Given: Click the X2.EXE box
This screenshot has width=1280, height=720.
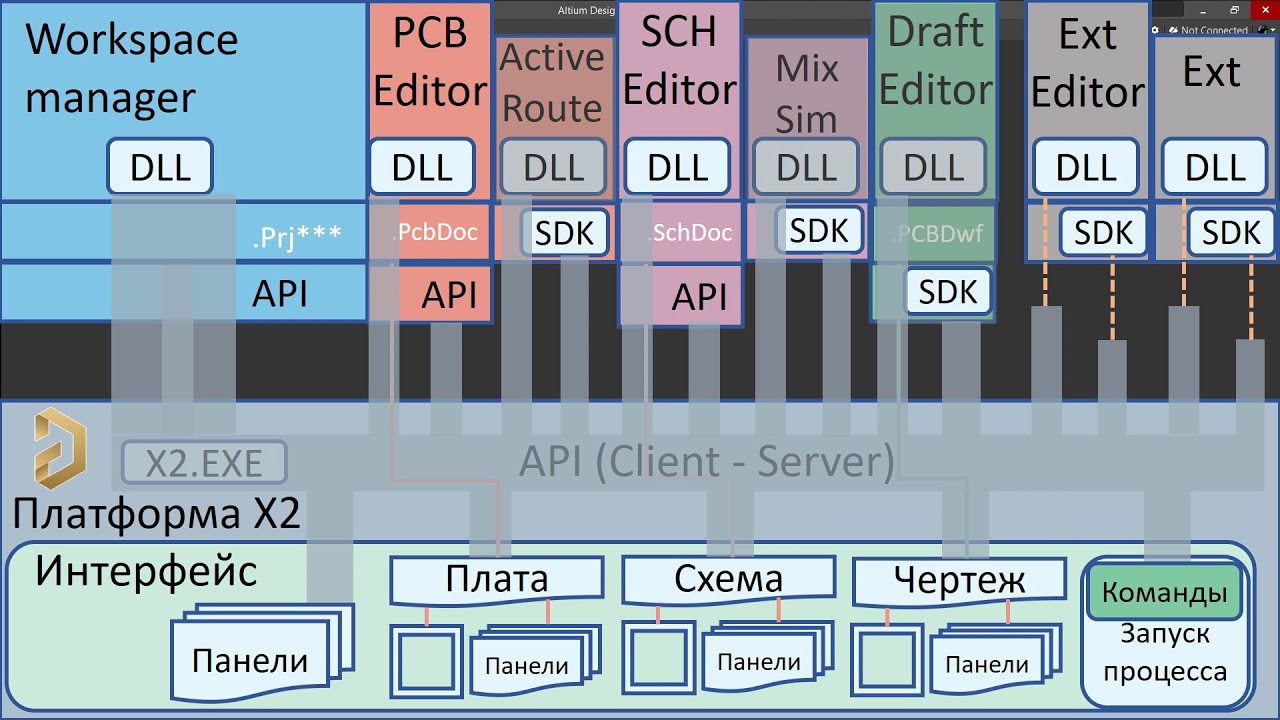Looking at the screenshot, I should click(204, 464).
